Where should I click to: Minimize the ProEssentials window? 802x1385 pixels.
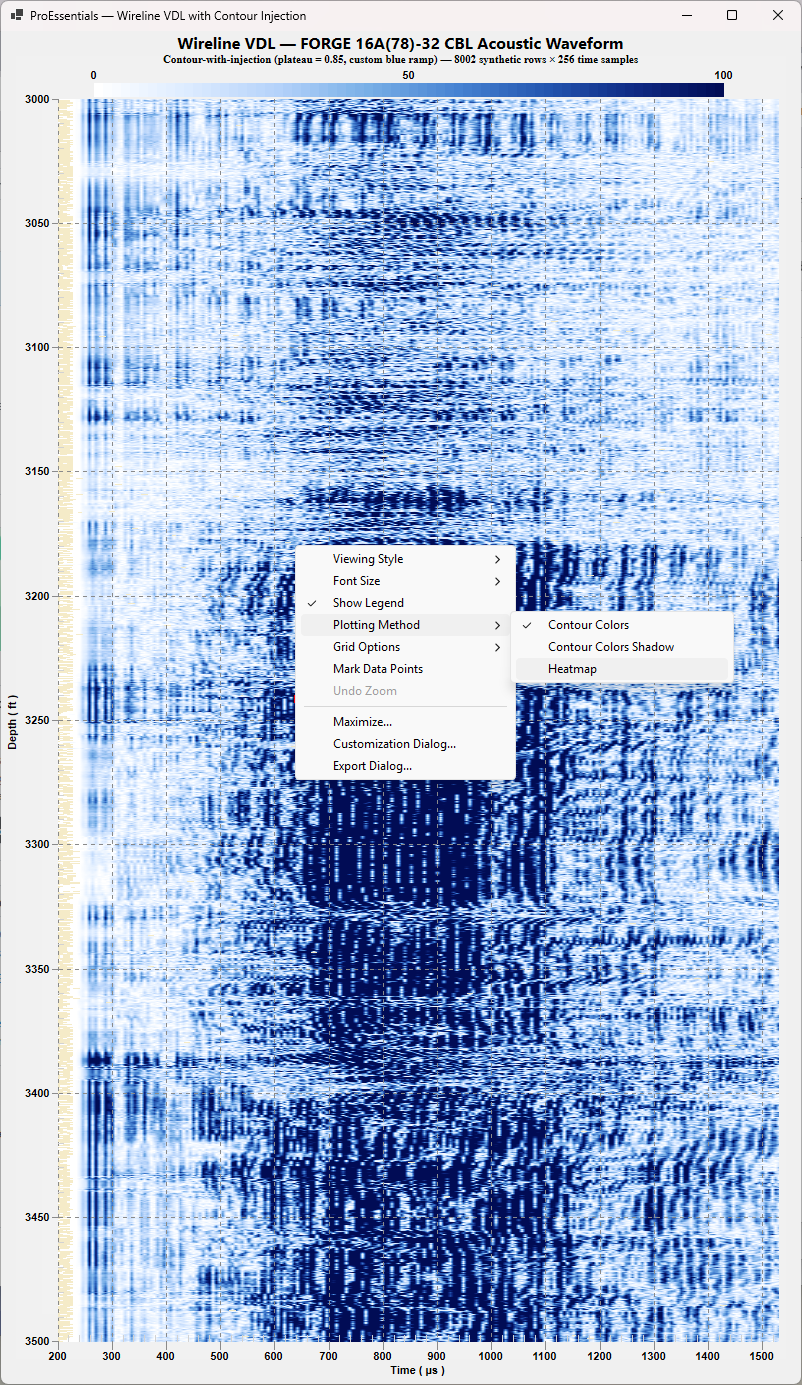coord(686,15)
